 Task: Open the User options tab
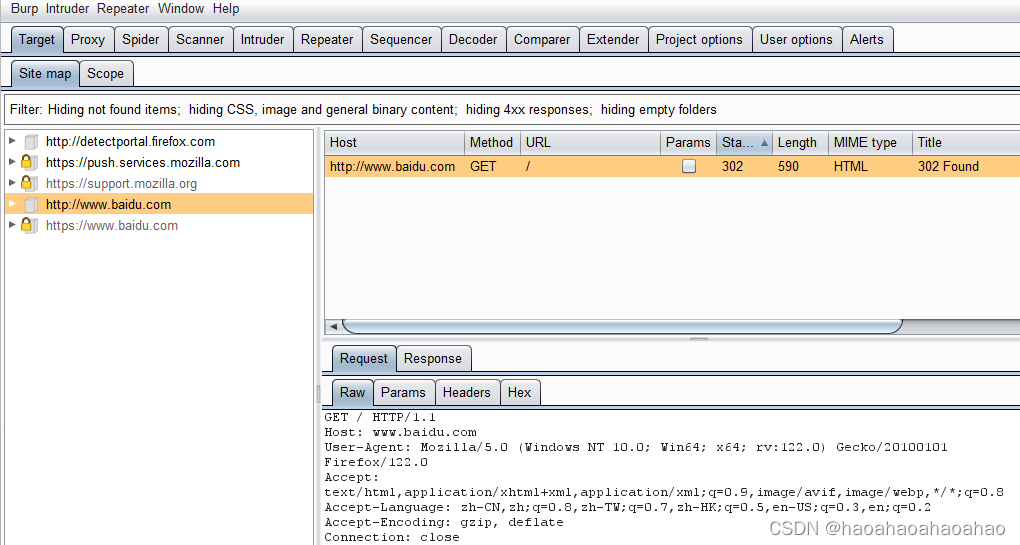tap(796, 40)
